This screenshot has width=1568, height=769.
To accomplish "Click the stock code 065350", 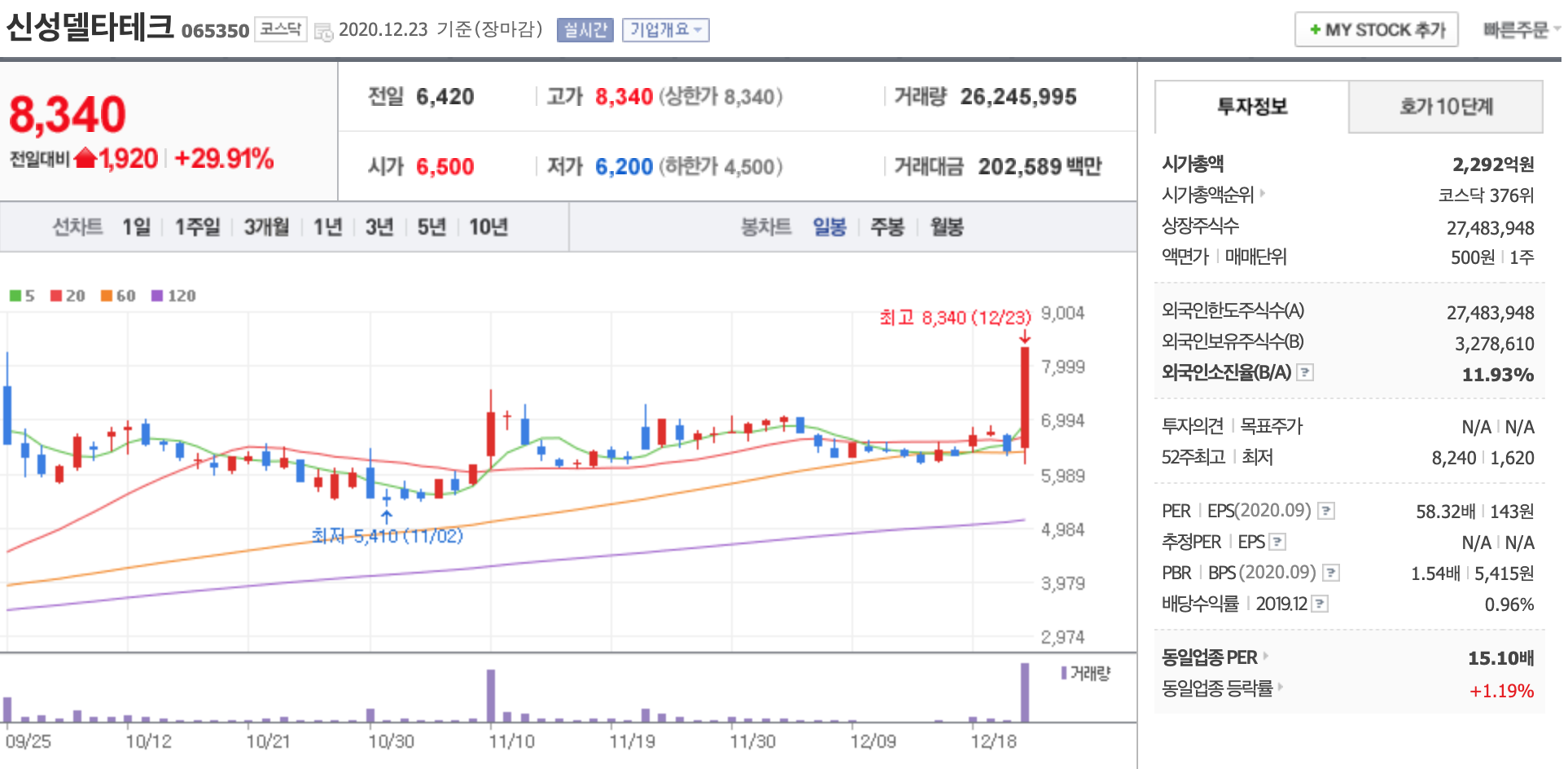I will click(x=215, y=31).
